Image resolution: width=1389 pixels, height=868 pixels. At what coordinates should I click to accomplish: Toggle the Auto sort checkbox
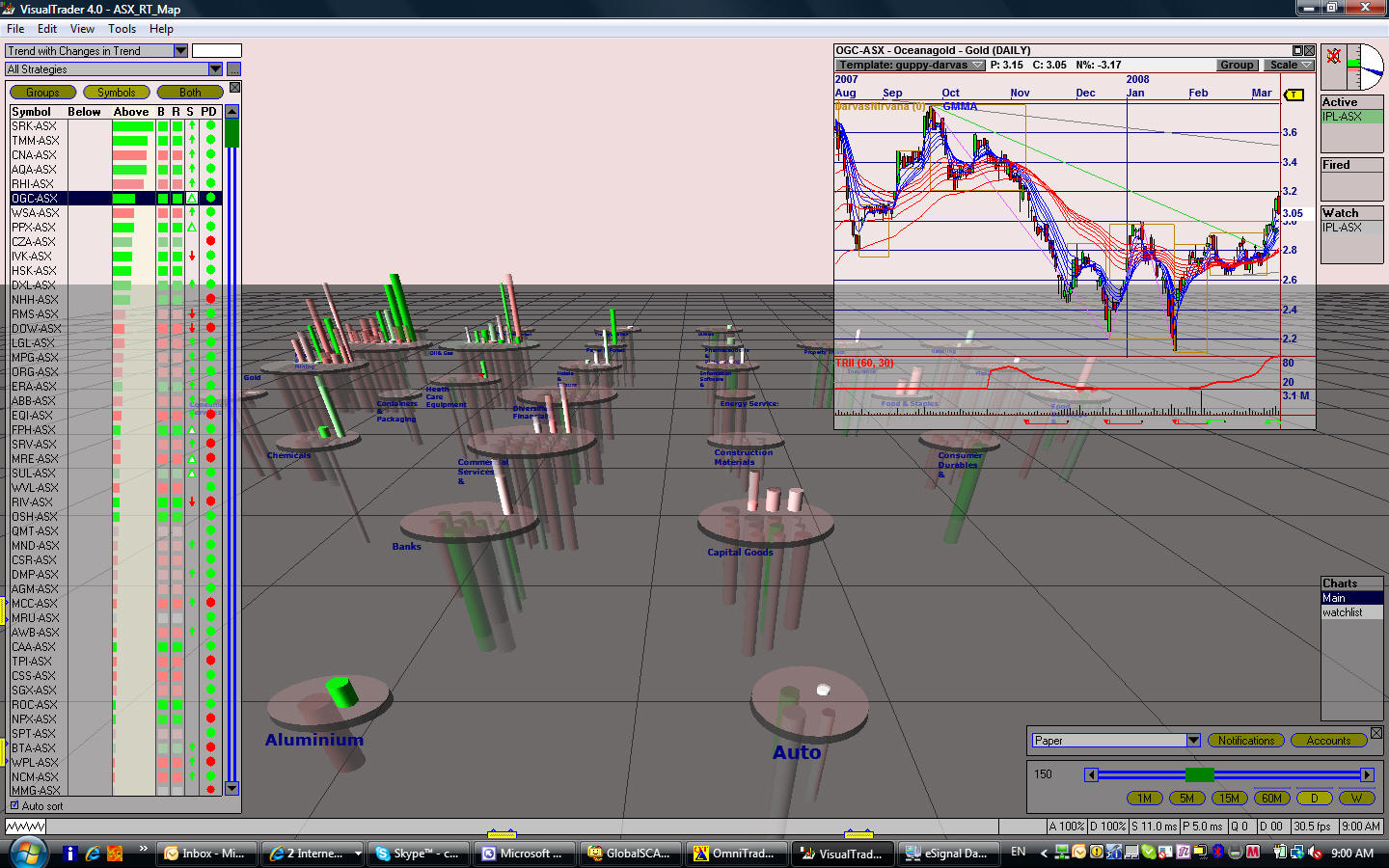point(14,805)
